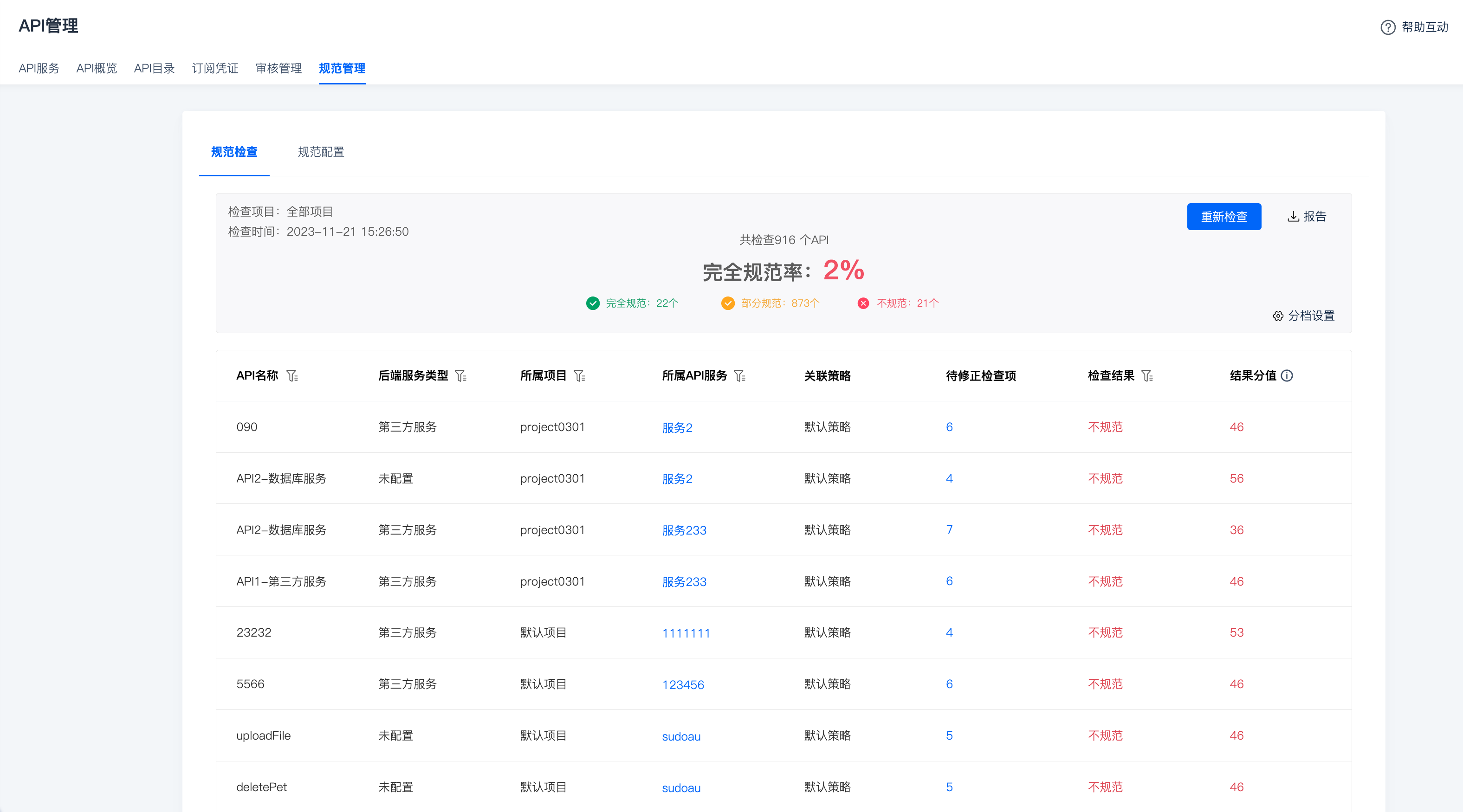The width and height of the screenshot is (1463, 812).
Task: Click the download icon beside 报告
Action: click(x=1293, y=216)
